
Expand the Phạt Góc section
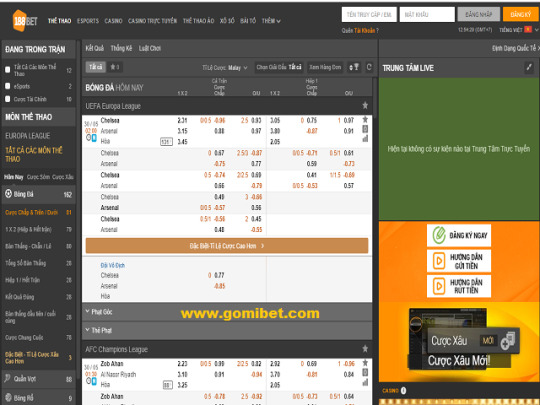click(x=227, y=312)
